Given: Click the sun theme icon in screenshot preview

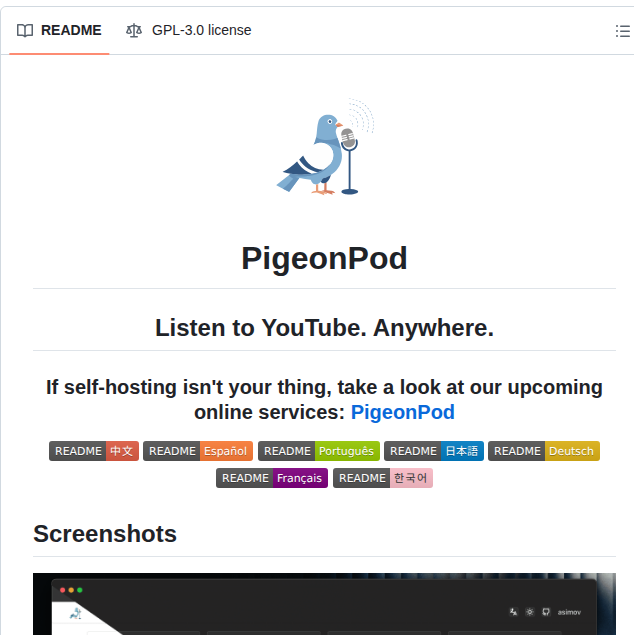Looking at the screenshot, I should pos(530,612).
